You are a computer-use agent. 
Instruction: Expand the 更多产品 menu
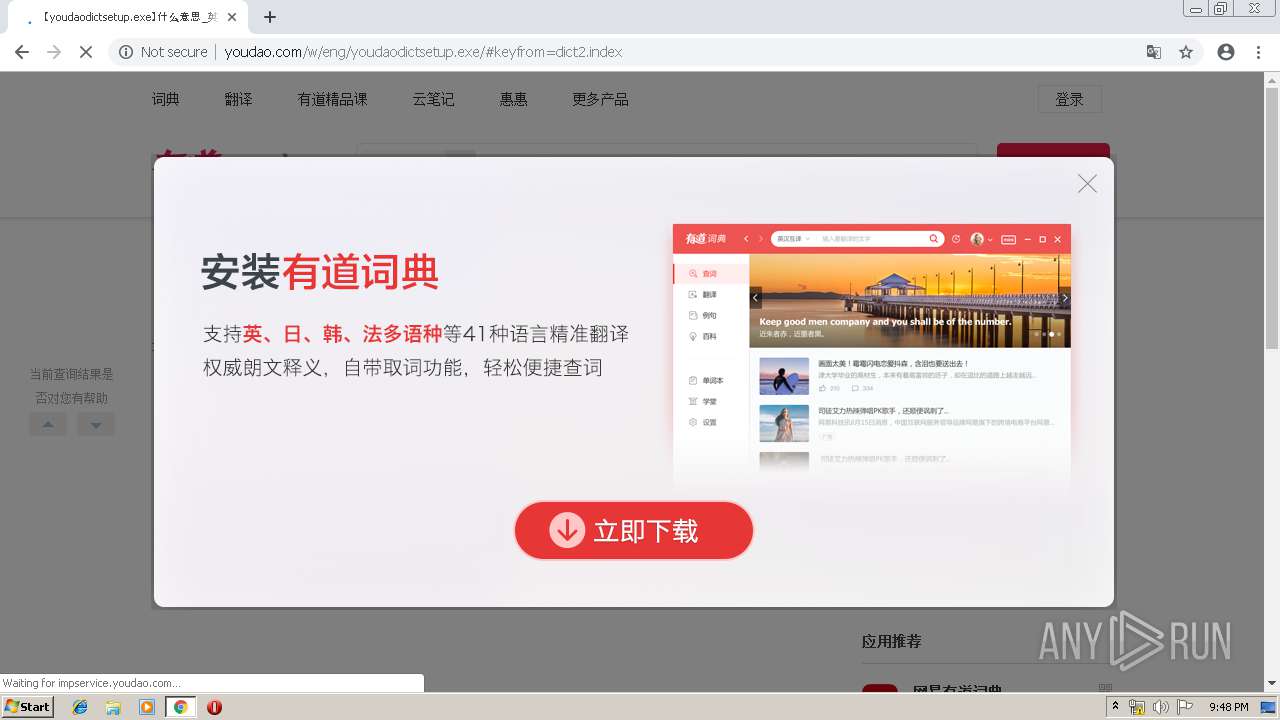[600, 99]
